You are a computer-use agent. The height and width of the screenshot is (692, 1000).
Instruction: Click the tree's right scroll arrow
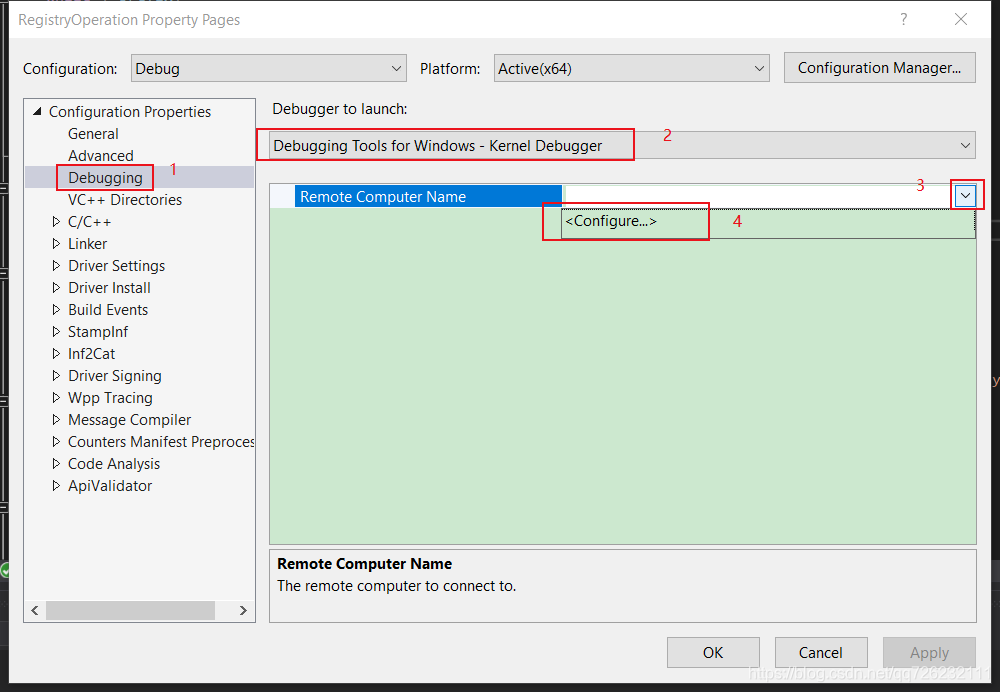(243, 610)
